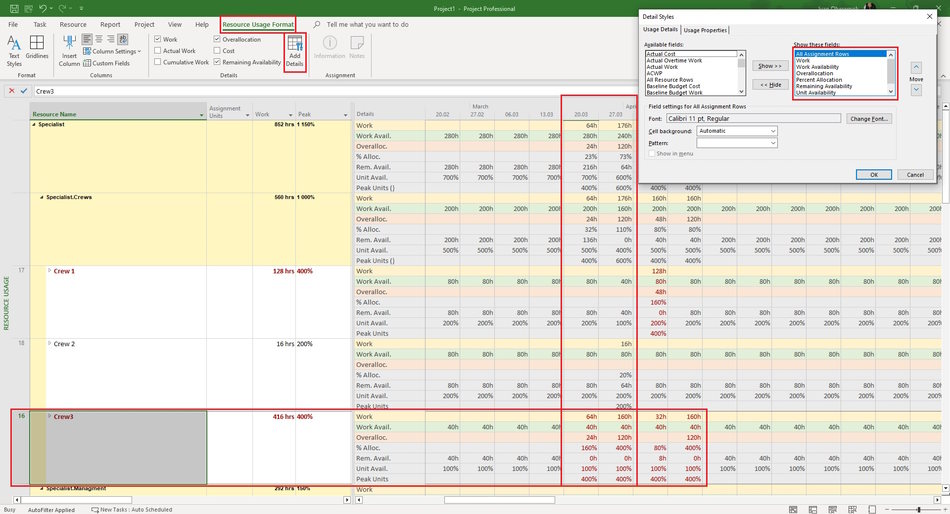Open the View ribbon tab
The image size is (950, 514).
[x=174, y=24]
